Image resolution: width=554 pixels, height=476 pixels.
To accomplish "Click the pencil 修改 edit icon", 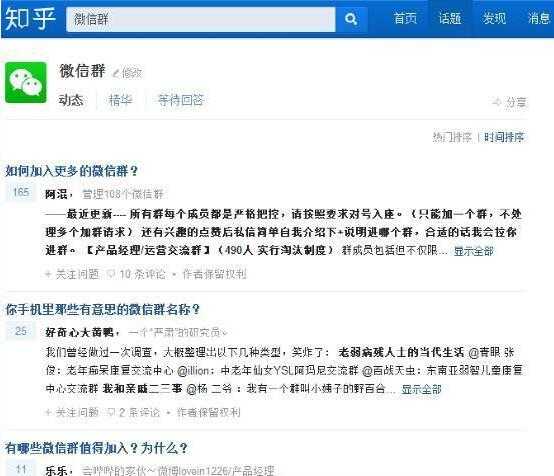I will click(x=116, y=73).
